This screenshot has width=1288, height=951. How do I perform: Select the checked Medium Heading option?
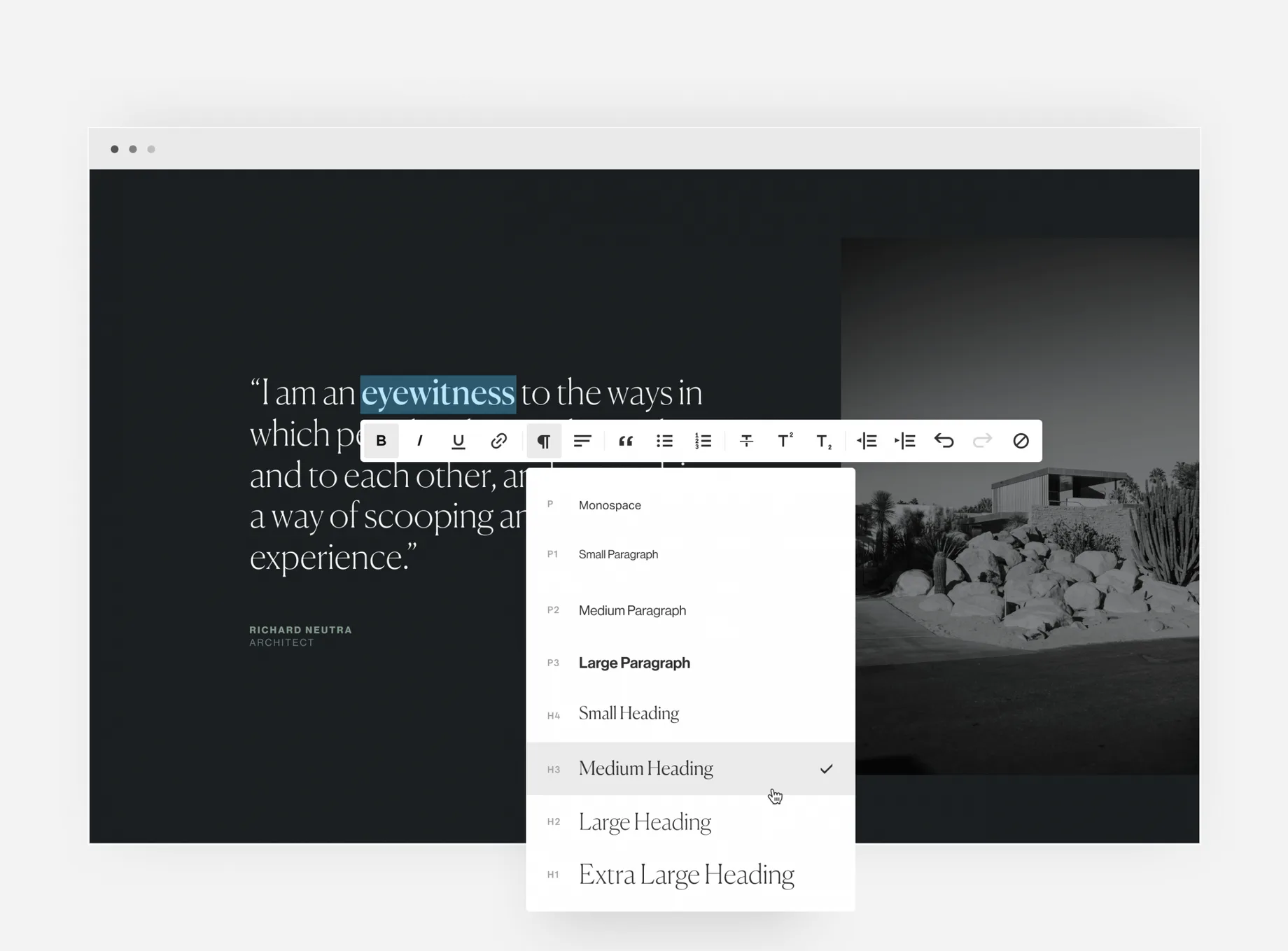coord(690,768)
